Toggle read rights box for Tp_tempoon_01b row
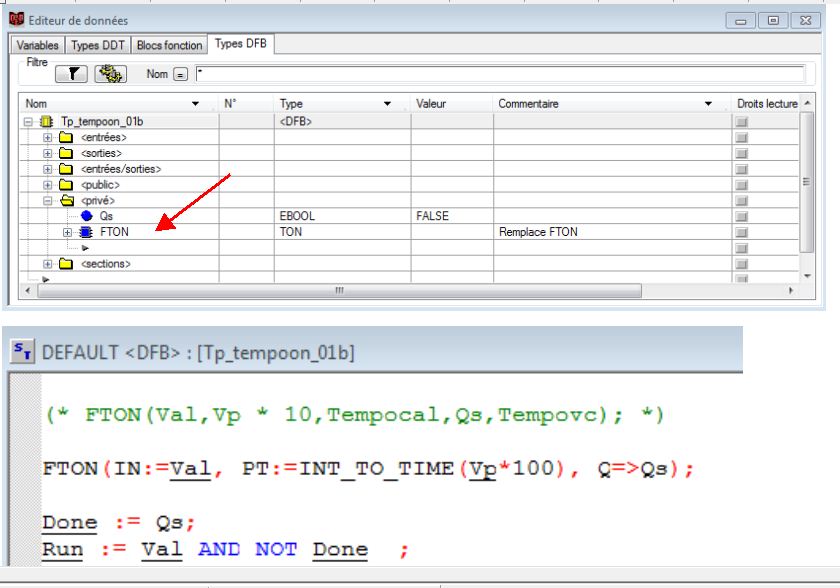 coord(742,121)
